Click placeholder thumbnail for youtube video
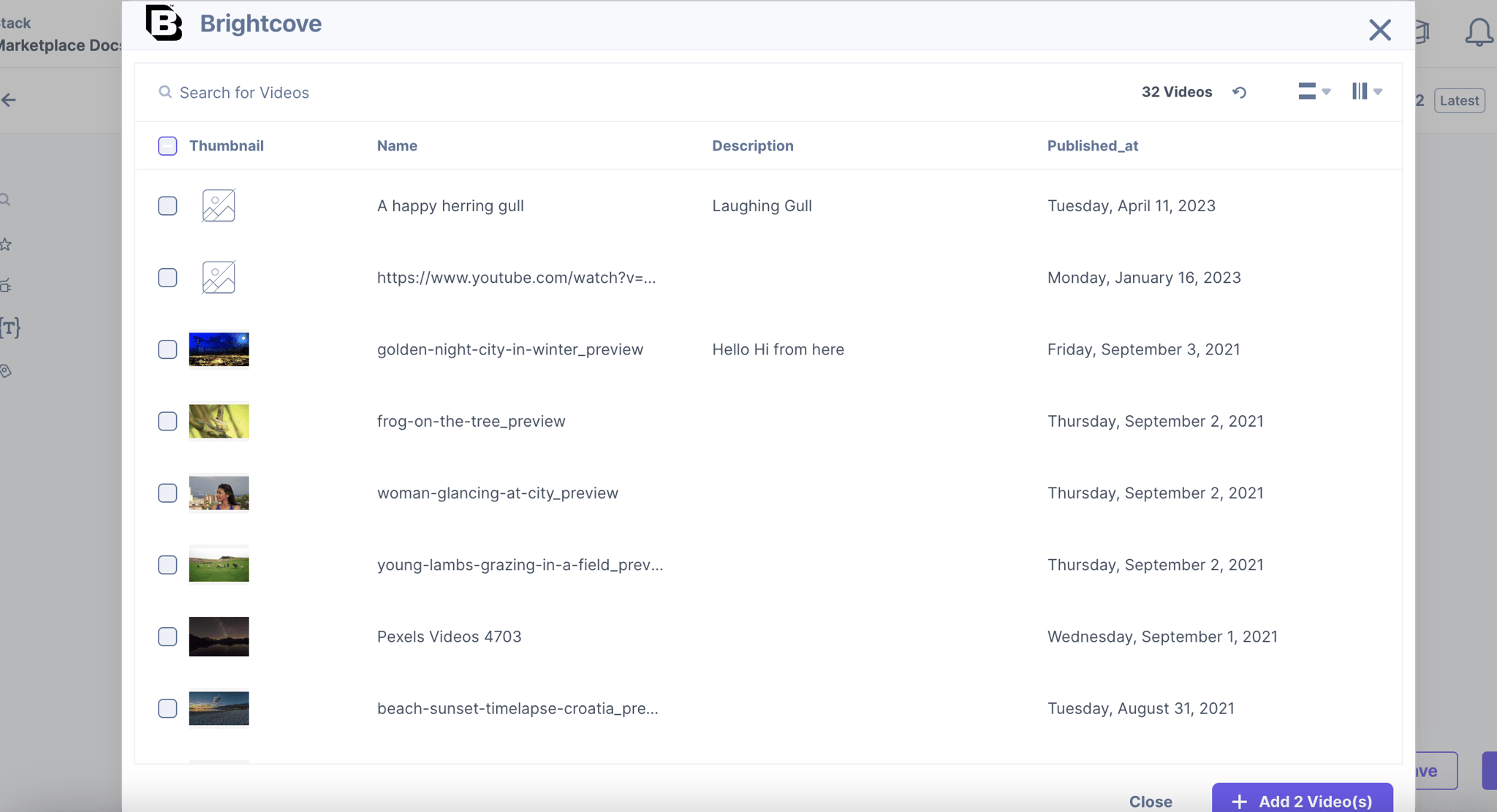 point(219,278)
